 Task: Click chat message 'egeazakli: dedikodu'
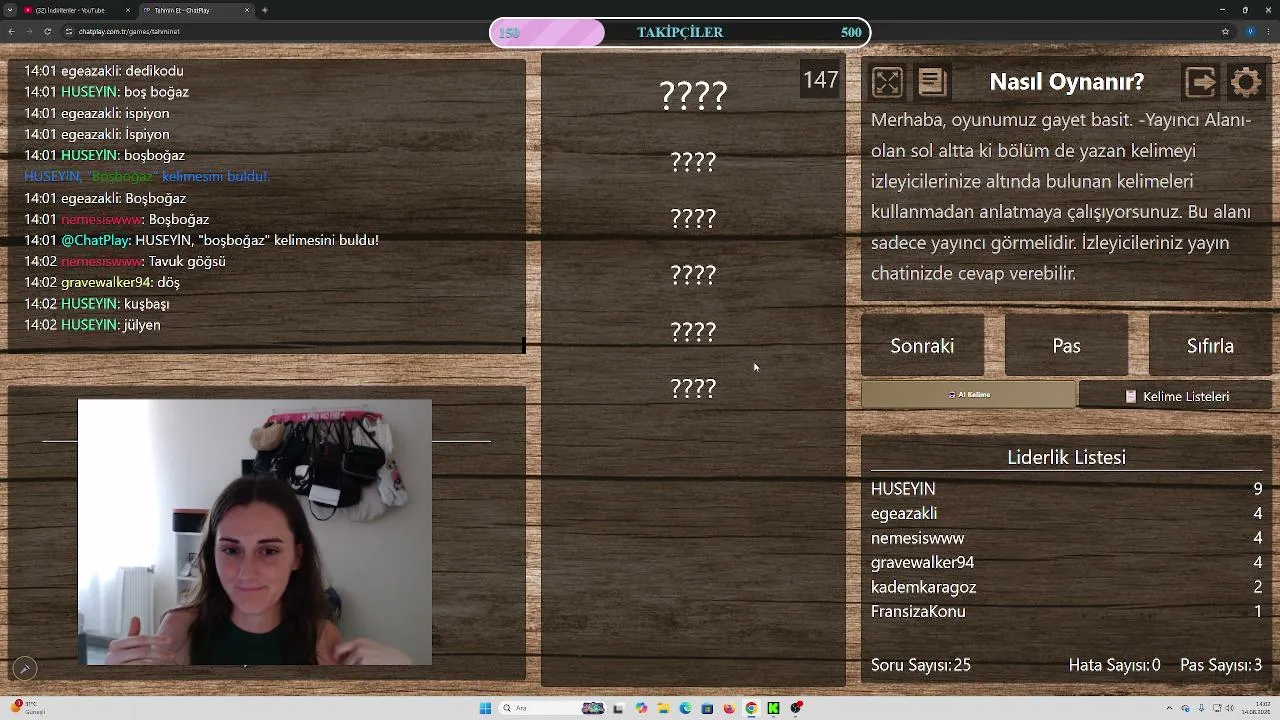click(104, 71)
